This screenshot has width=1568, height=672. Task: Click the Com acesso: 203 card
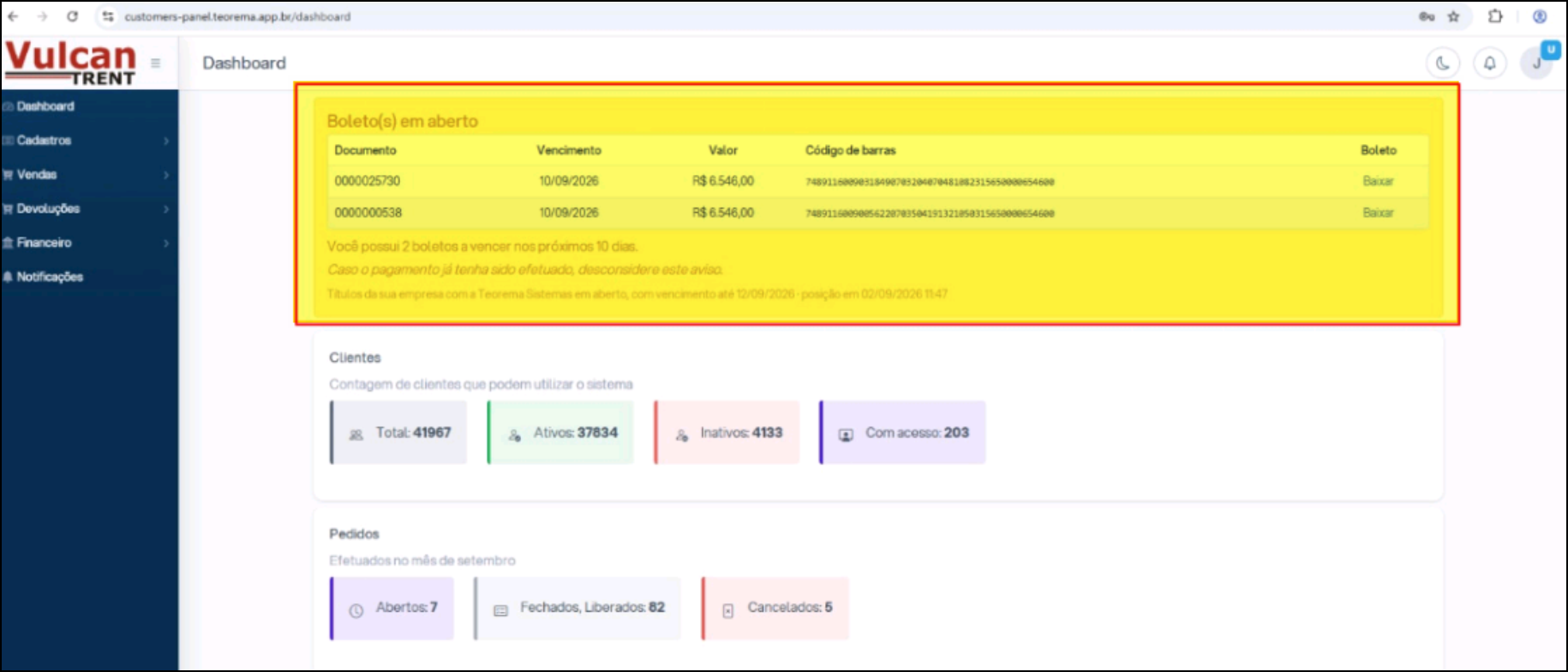(902, 433)
